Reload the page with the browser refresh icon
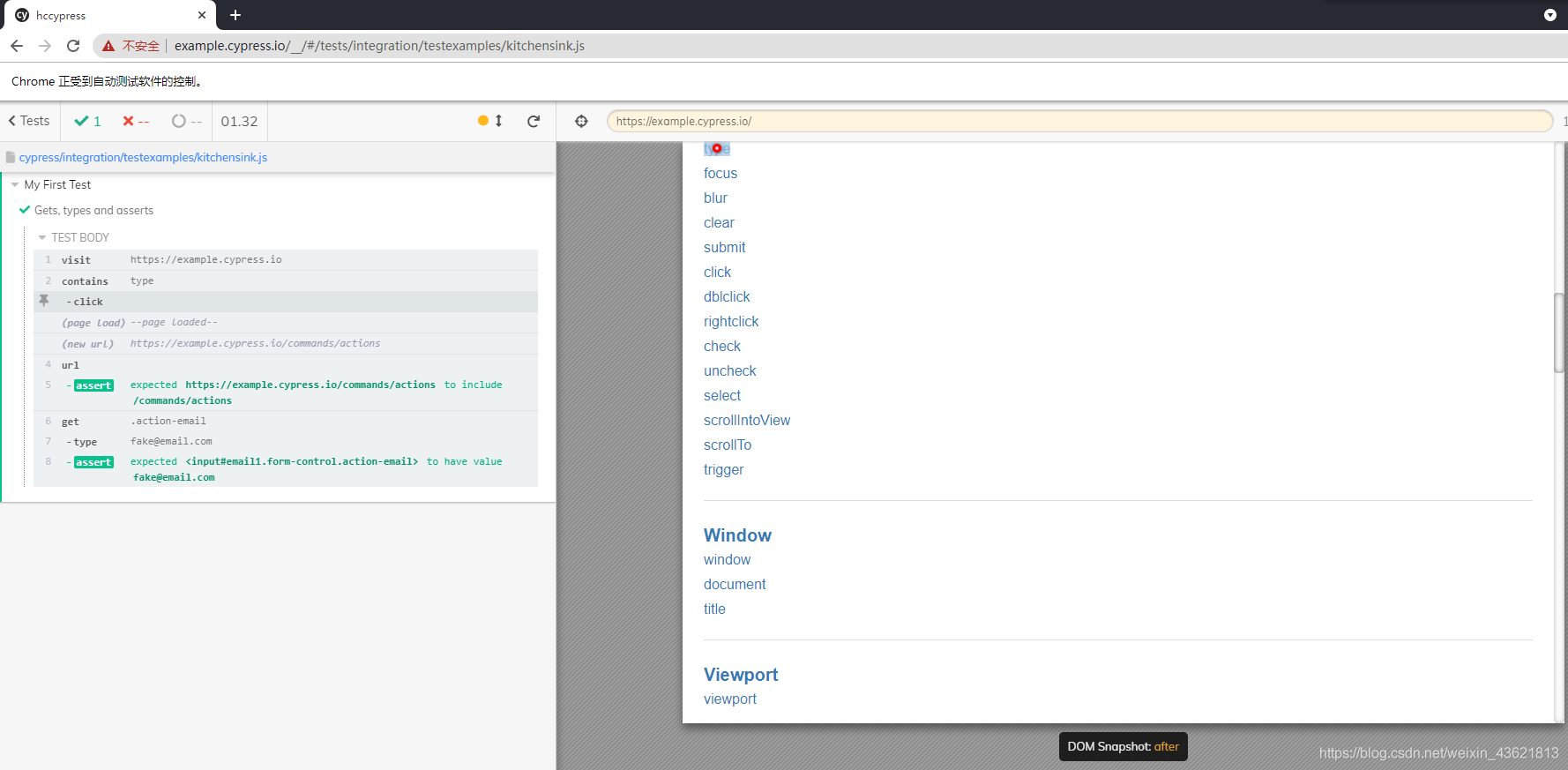 (x=73, y=46)
